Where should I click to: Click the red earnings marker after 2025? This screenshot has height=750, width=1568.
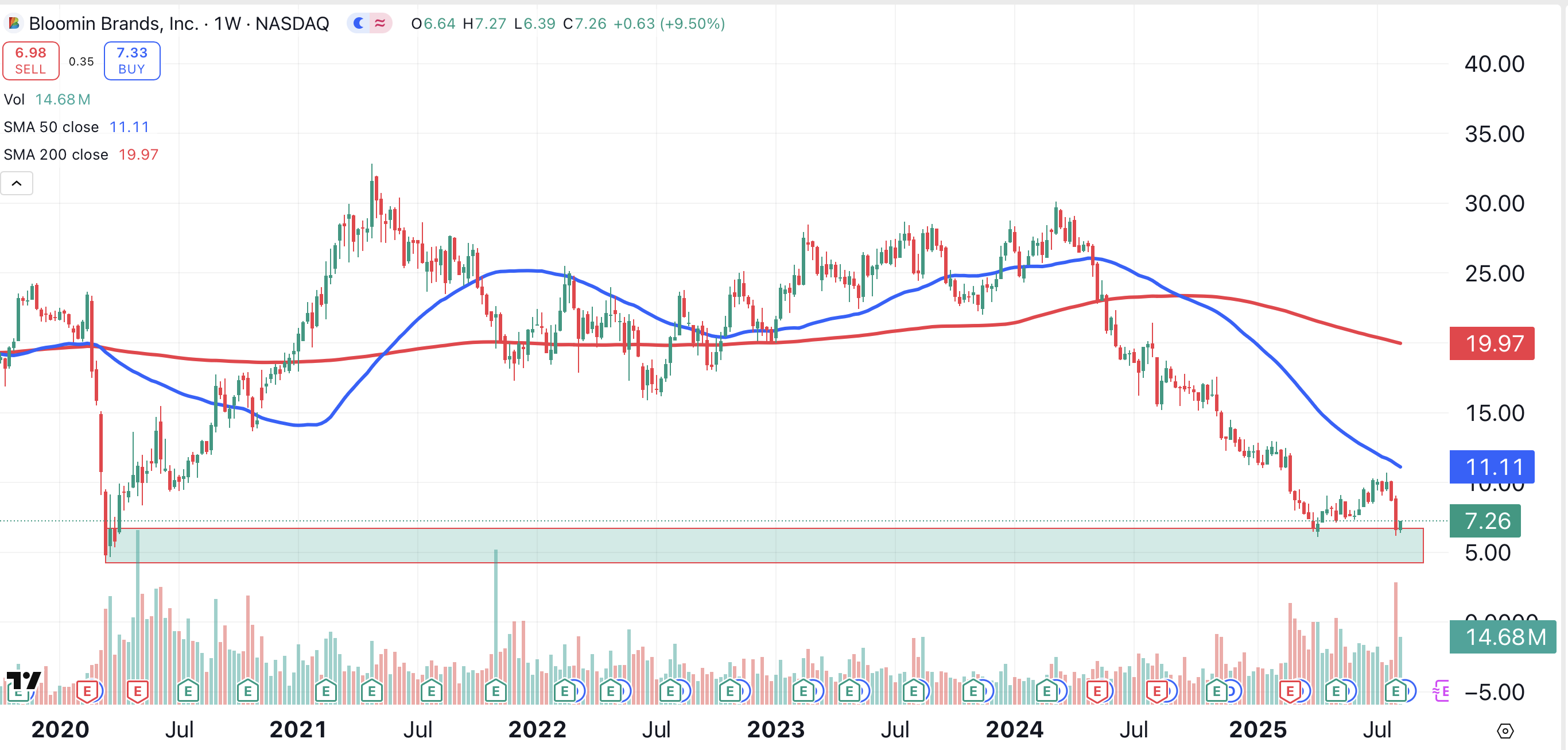tap(1289, 691)
